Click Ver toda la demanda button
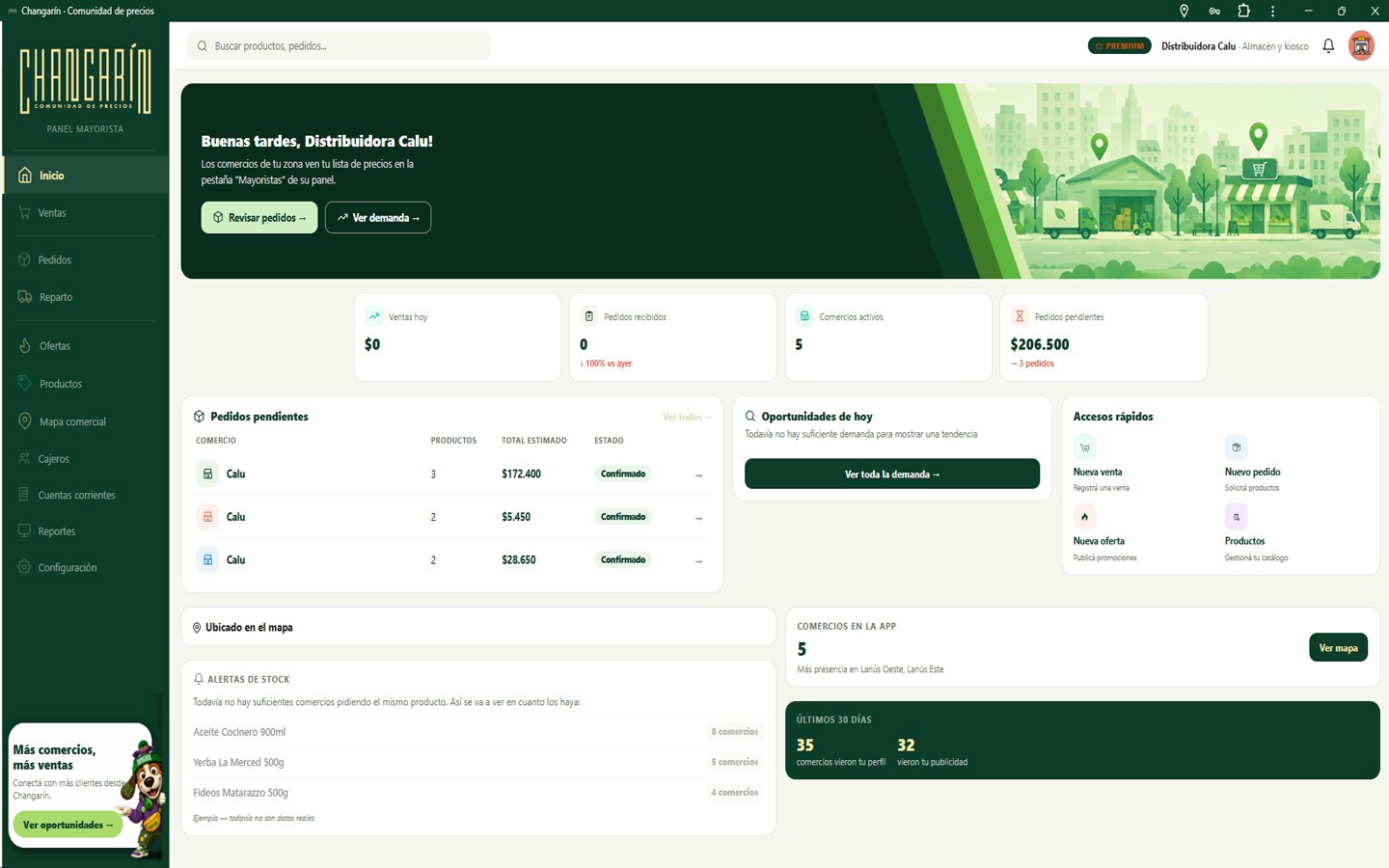1389x868 pixels. (892, 474)
